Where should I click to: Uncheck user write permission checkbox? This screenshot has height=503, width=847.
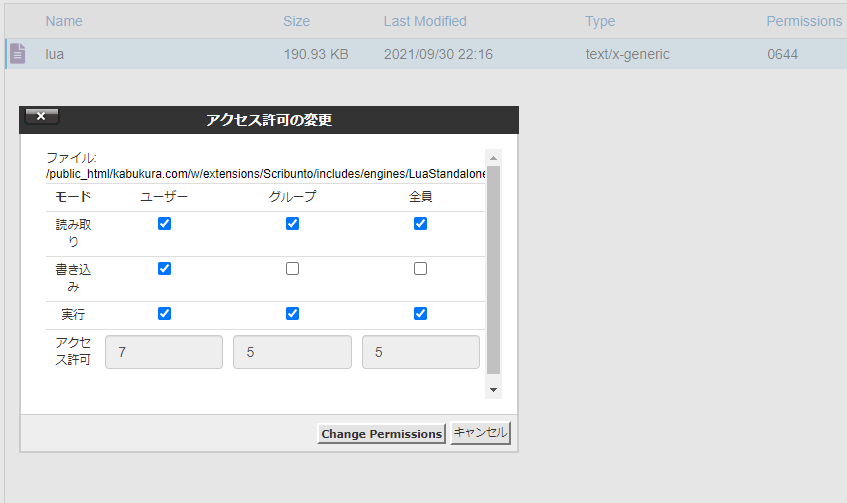[x=164, y=269]
